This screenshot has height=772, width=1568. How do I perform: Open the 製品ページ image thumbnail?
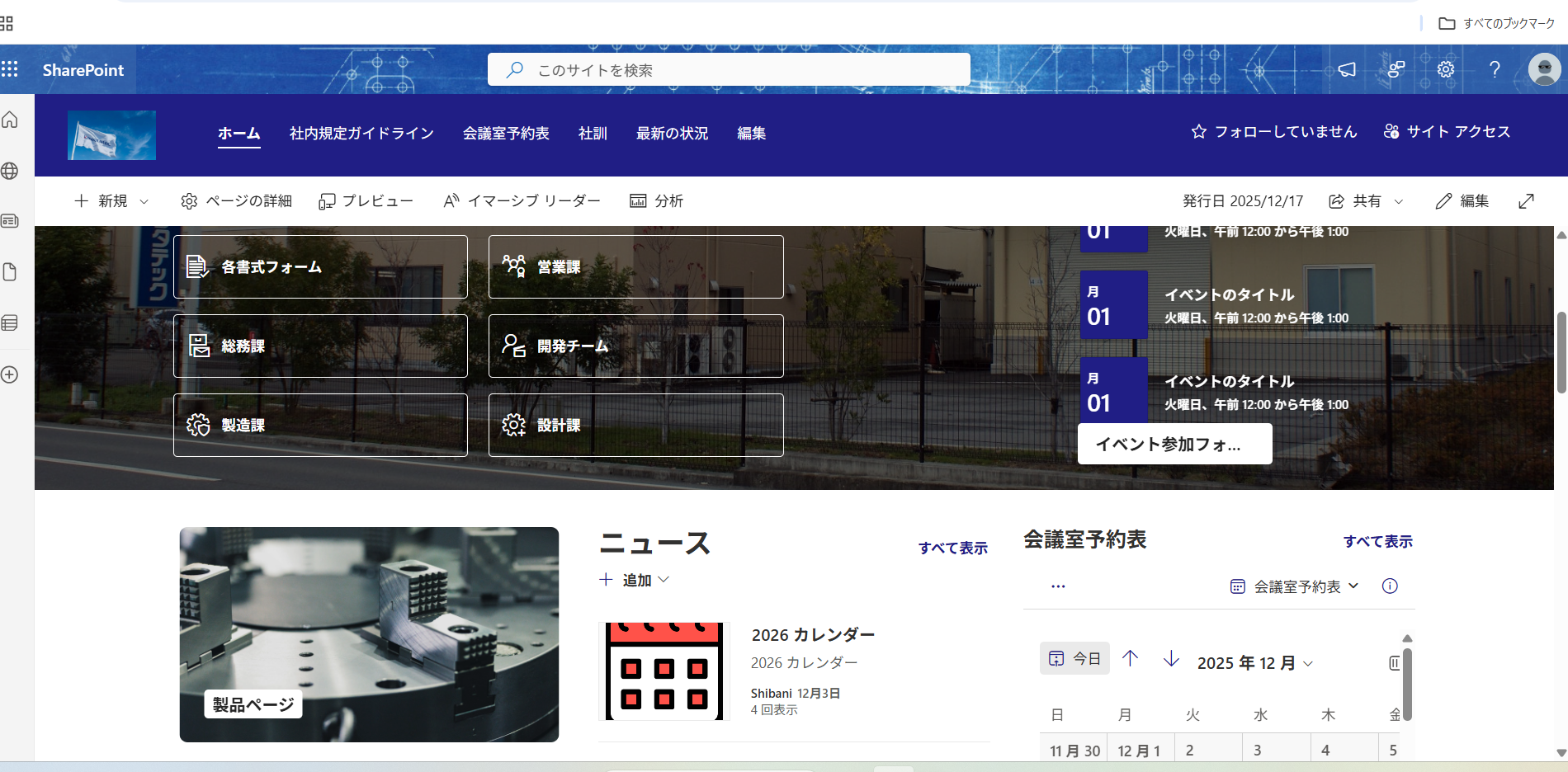pos(369,634)
